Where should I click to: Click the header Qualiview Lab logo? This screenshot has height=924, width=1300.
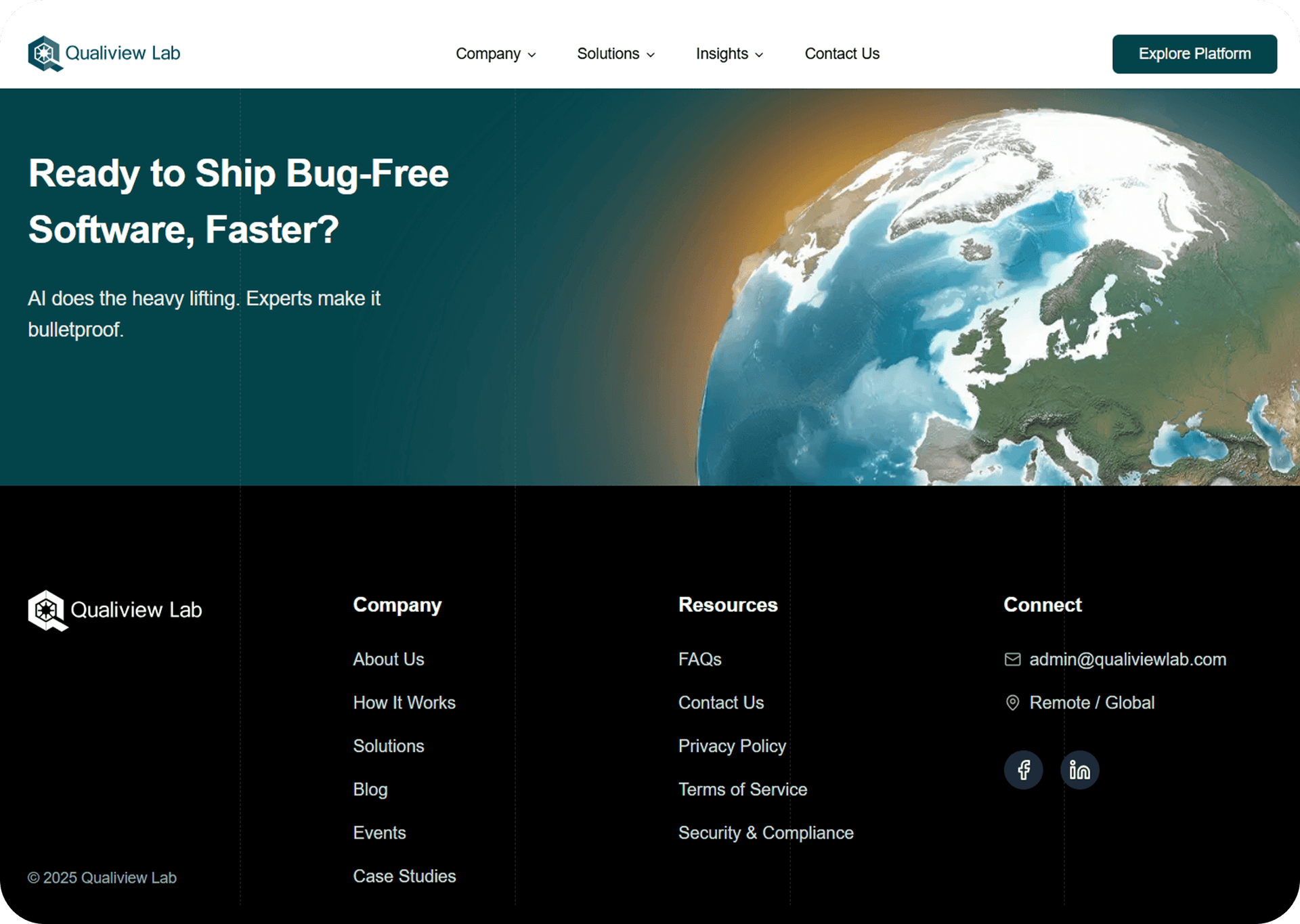104,53
